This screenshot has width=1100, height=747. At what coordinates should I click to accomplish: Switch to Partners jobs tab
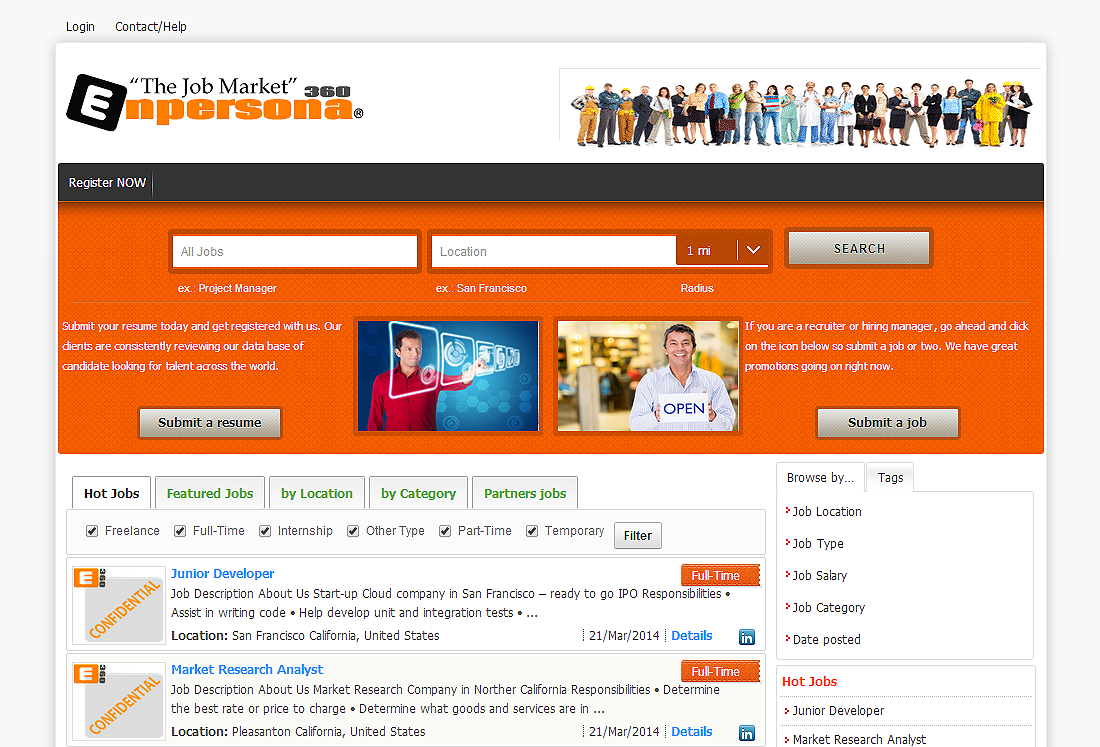(525, 493)
